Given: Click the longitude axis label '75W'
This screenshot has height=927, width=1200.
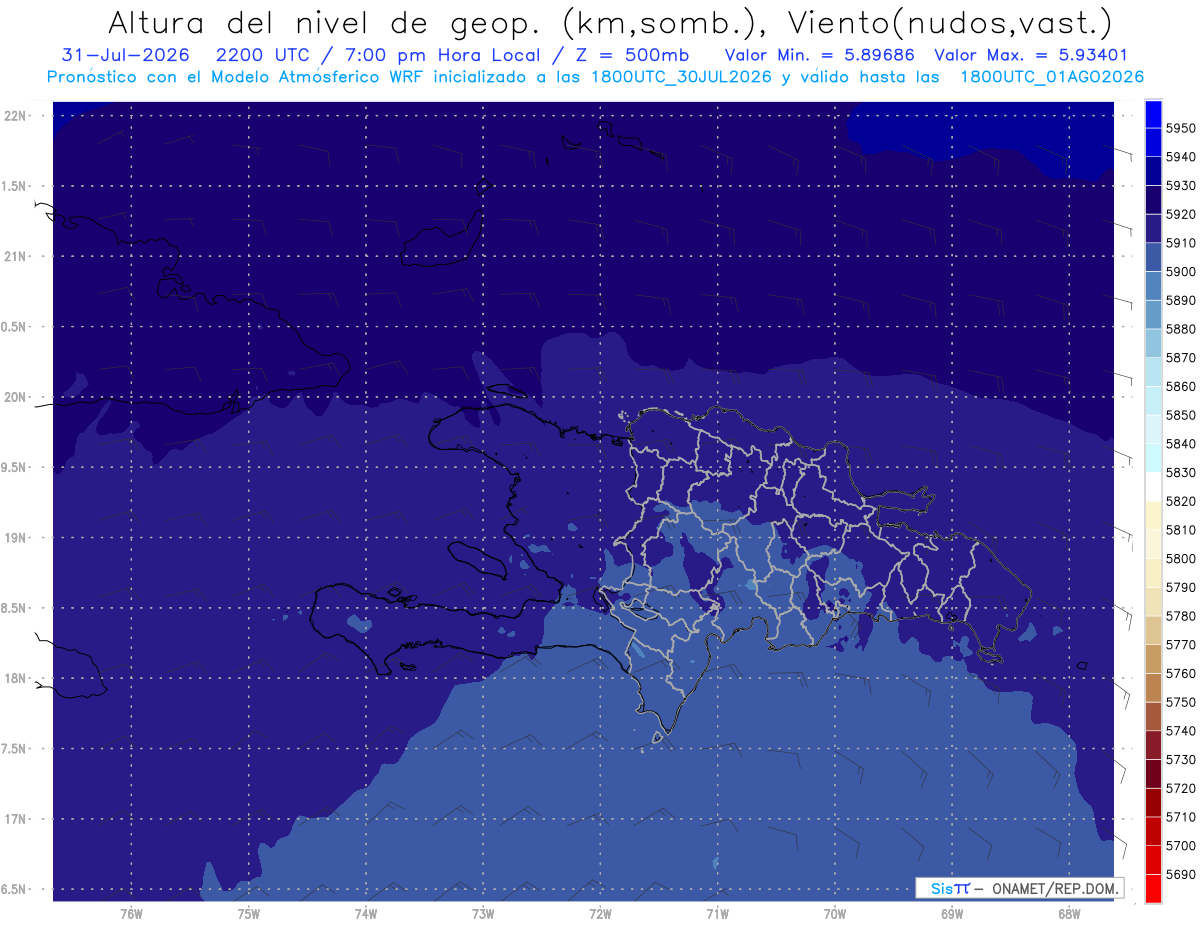Looking at the screenshot, I should [248, 915].
